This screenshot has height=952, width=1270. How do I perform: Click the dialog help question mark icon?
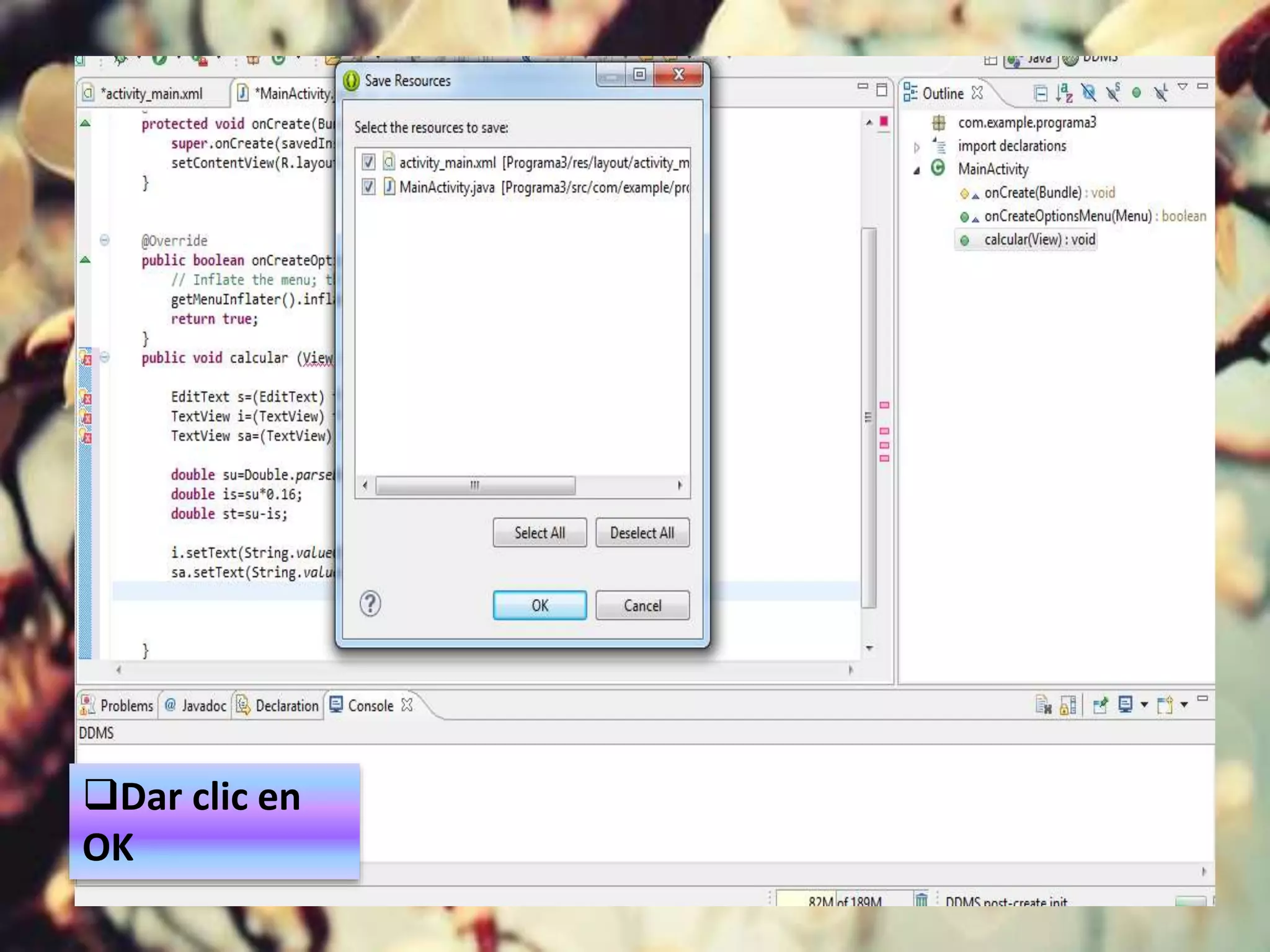[370, 604]
